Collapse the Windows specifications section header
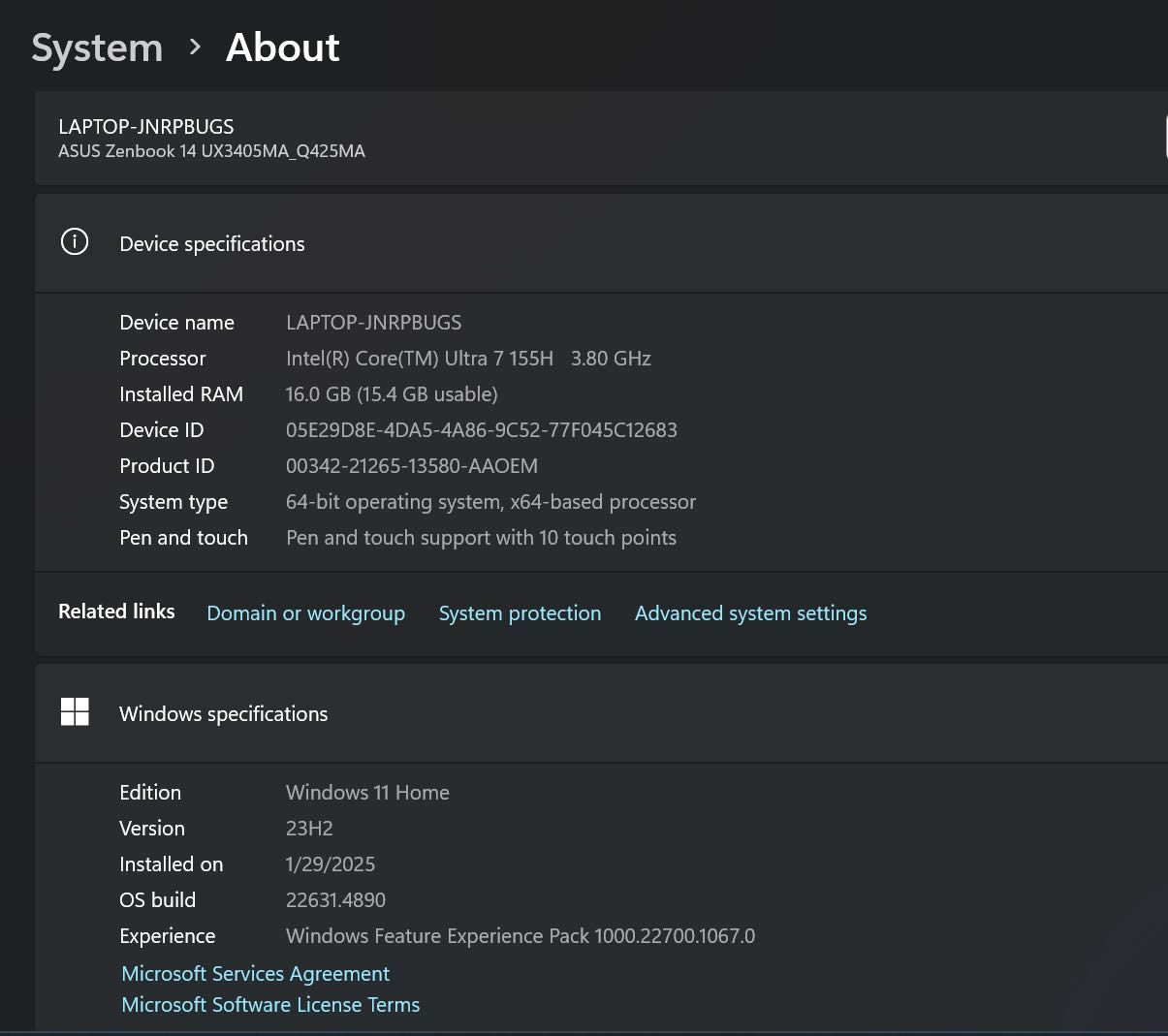1168x1036 pixels. (x=601, y=713)
